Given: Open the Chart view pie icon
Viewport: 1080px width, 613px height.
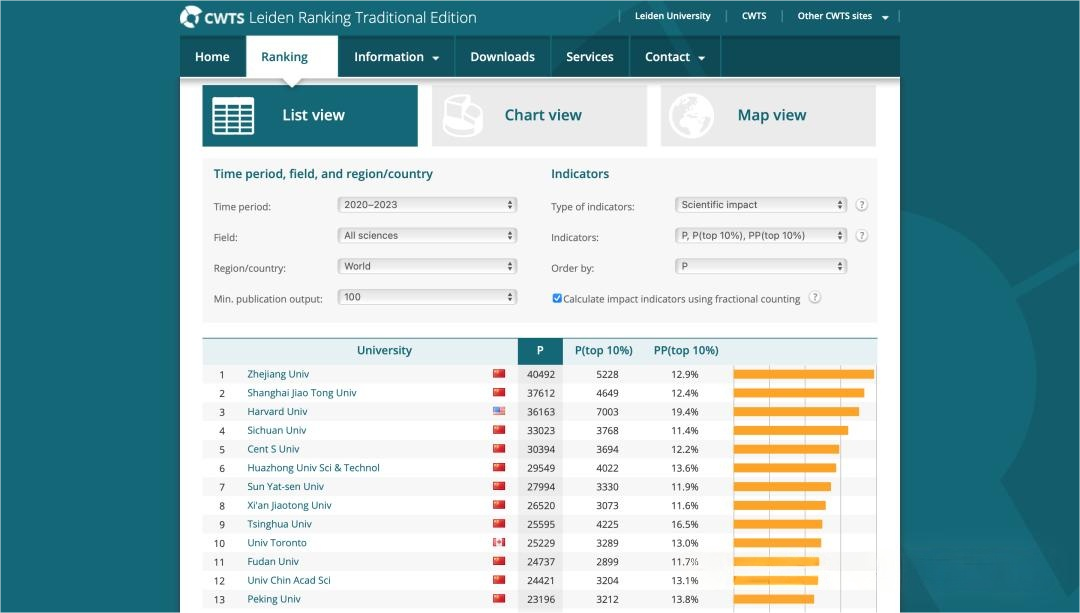Looking at the screenshot, I should [x=463, y=116].
